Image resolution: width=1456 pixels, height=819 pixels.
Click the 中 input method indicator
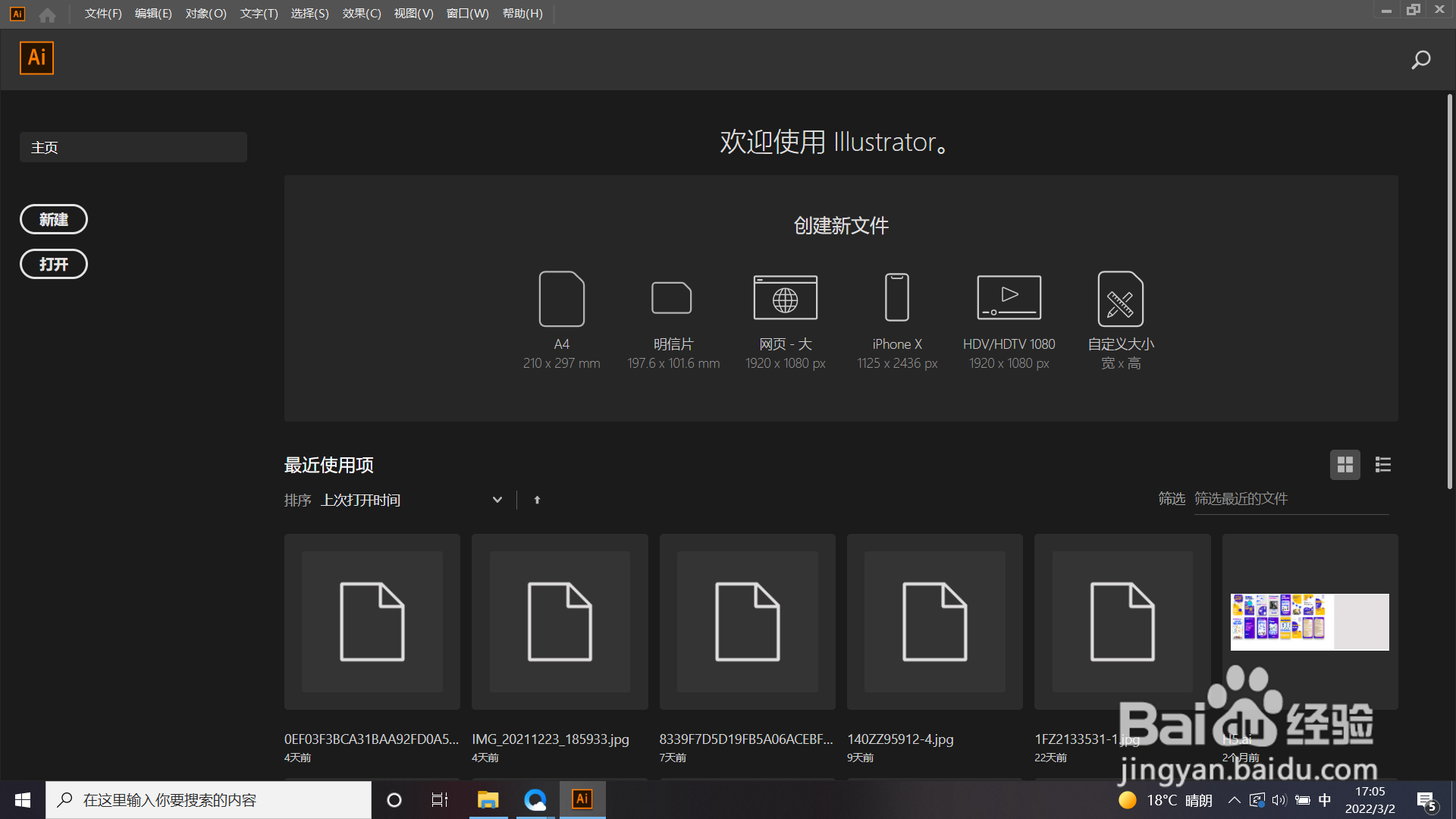pos(1325,800)
